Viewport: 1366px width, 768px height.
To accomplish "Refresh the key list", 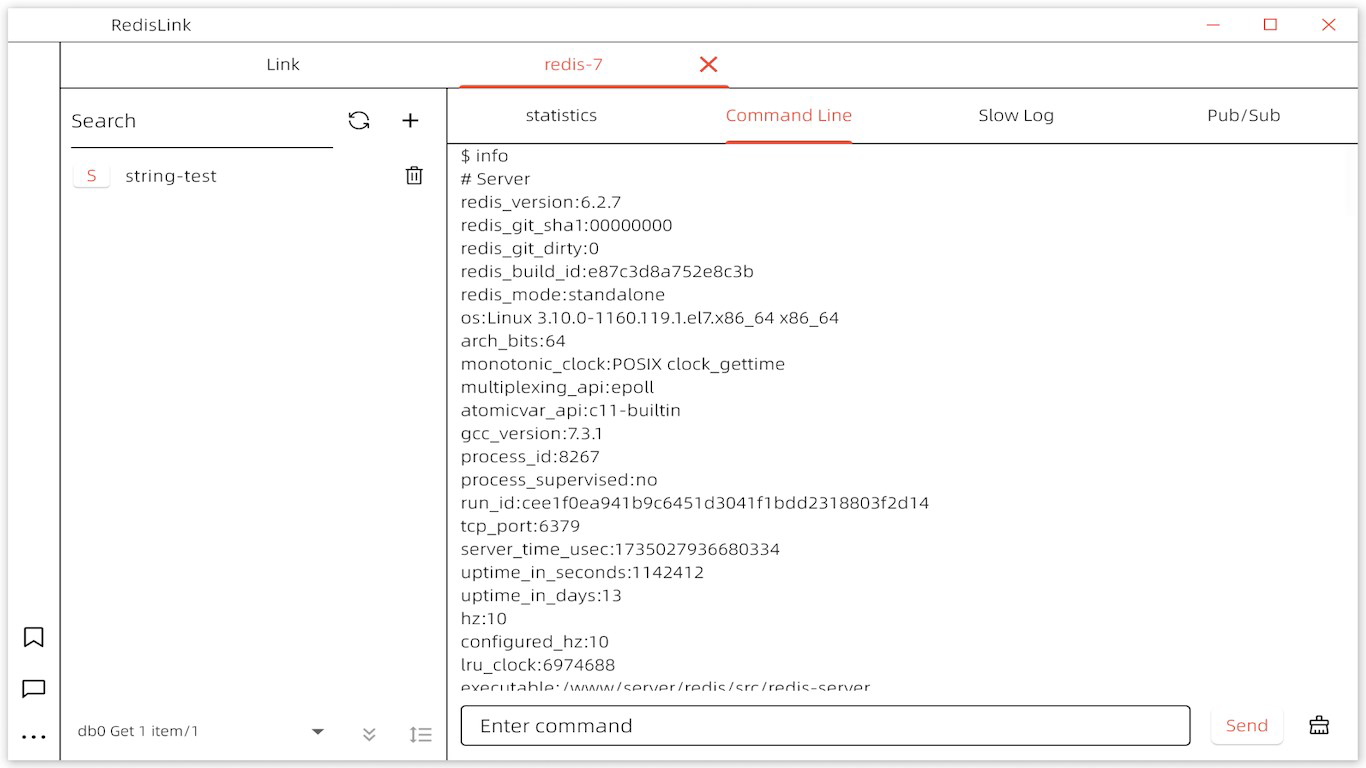I will [359, 121].
